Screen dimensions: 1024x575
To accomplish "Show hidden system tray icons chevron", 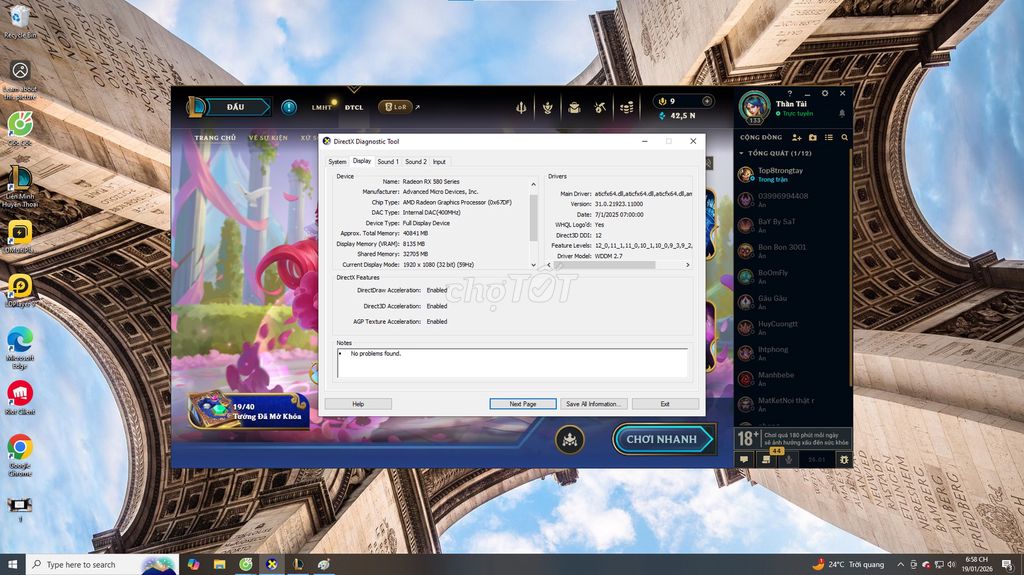I will pos(902,564).
